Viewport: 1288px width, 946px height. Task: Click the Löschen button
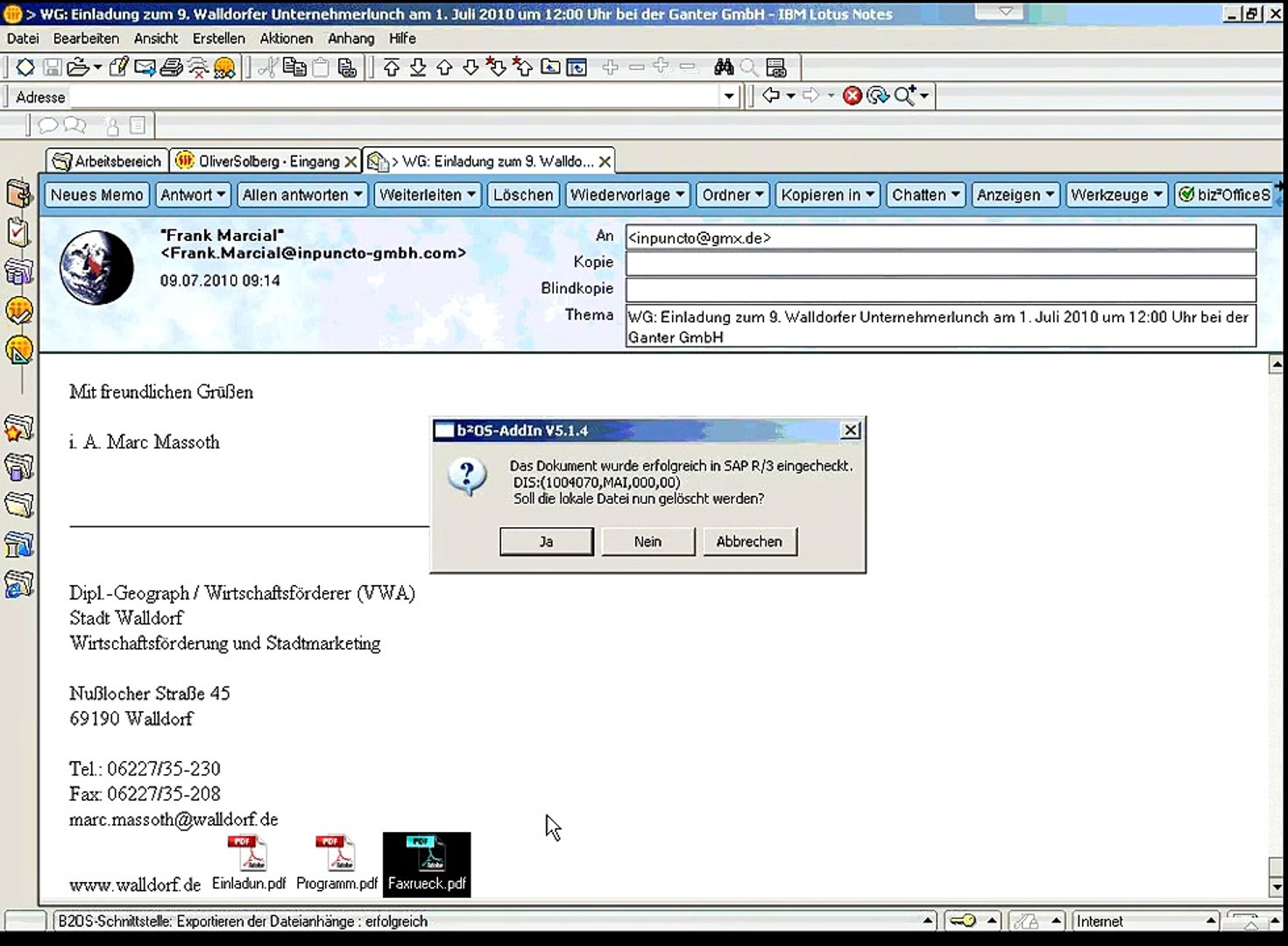(523, 194)
